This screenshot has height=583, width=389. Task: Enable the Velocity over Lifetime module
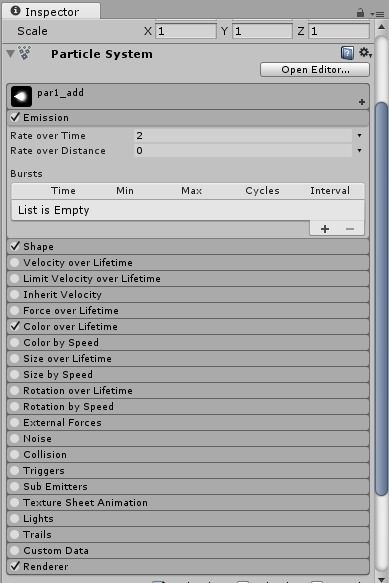(15, 262)
